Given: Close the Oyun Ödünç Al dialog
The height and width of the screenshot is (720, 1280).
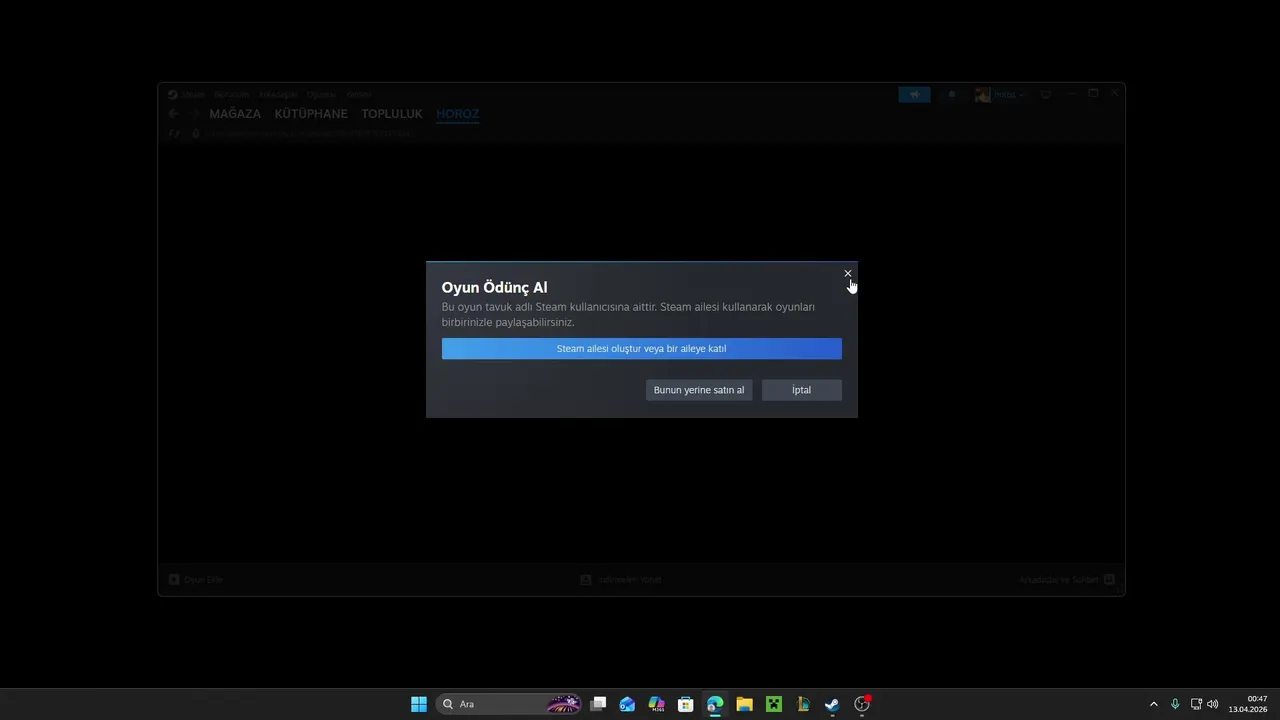Looking at the screenshot, I should 847,273.
